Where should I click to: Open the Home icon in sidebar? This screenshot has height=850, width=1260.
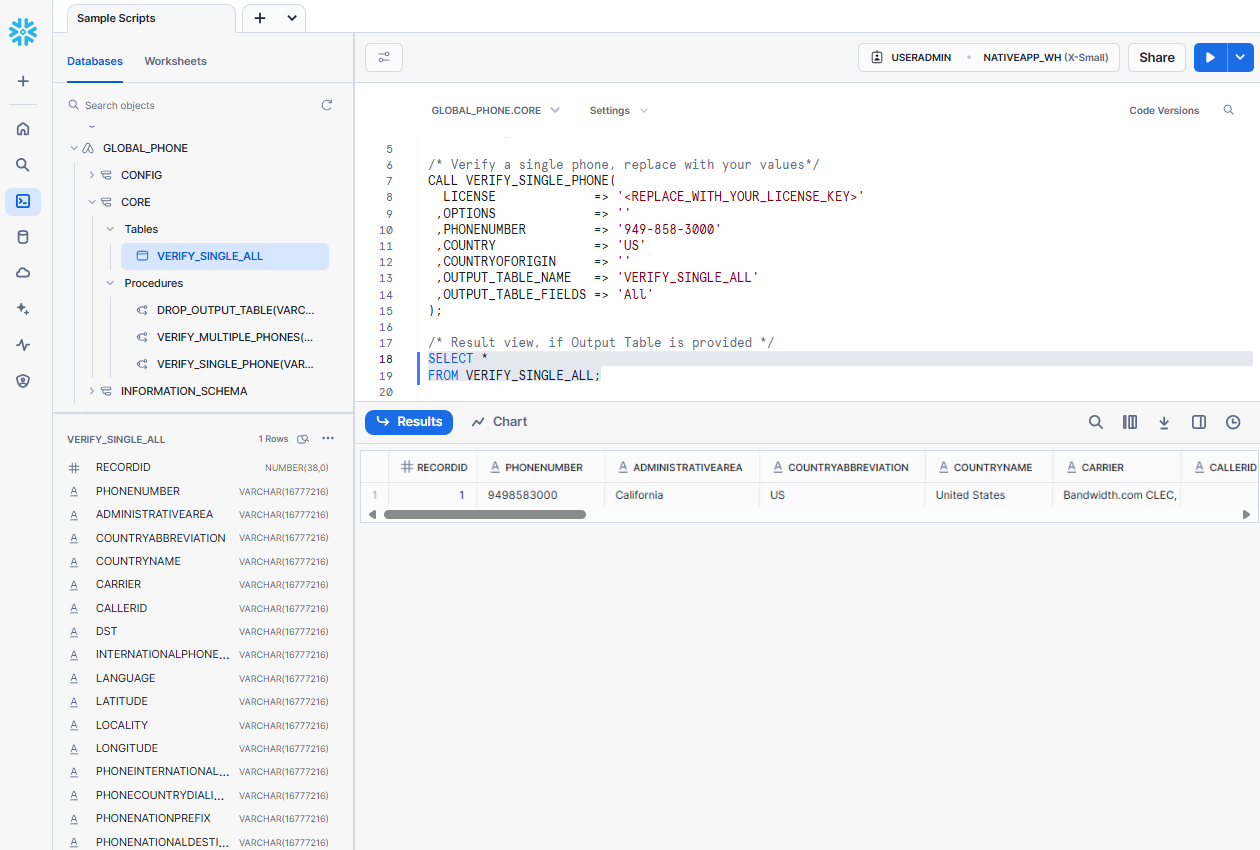[23, 129]
